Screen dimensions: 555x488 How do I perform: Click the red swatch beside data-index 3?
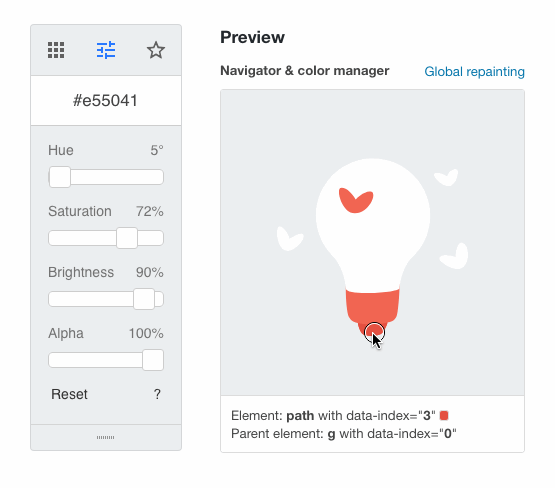444,415
